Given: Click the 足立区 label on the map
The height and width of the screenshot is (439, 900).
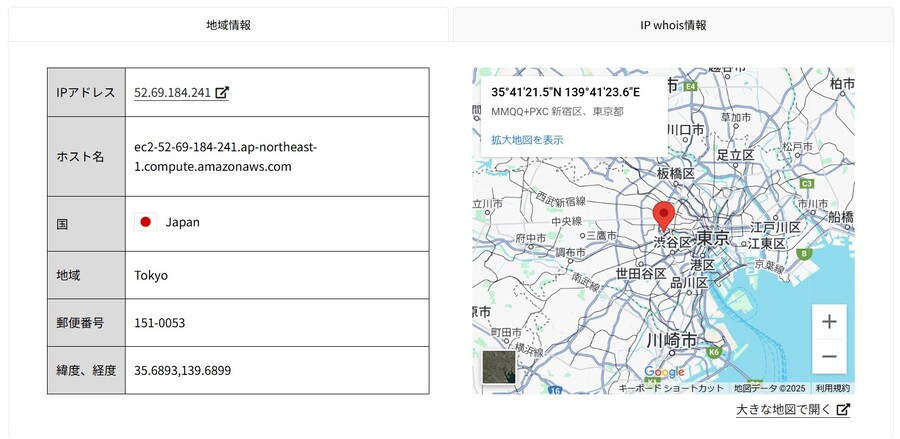Looking at the screenshot, I should [736, 155].
